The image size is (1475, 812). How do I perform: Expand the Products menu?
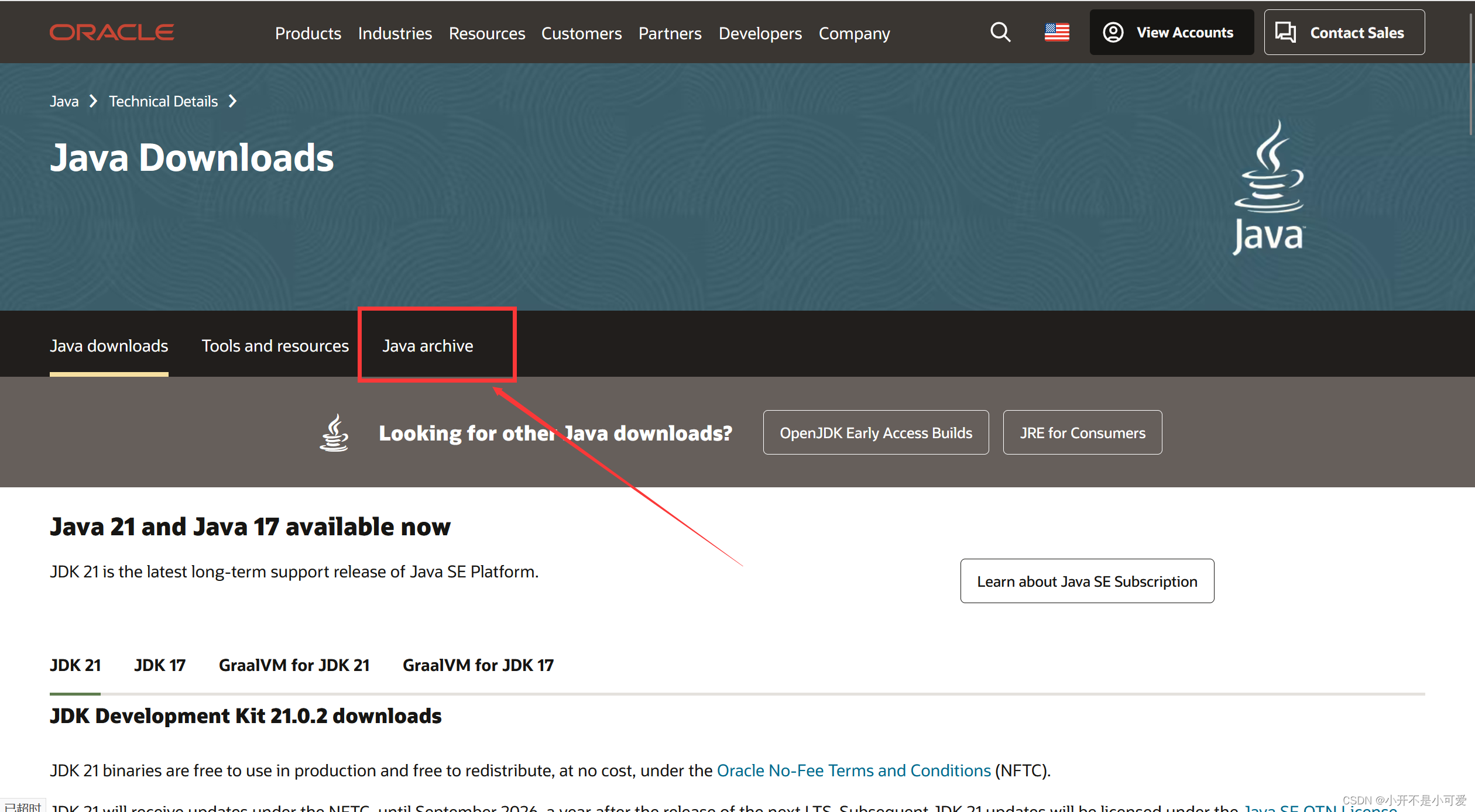click(308, 33)
